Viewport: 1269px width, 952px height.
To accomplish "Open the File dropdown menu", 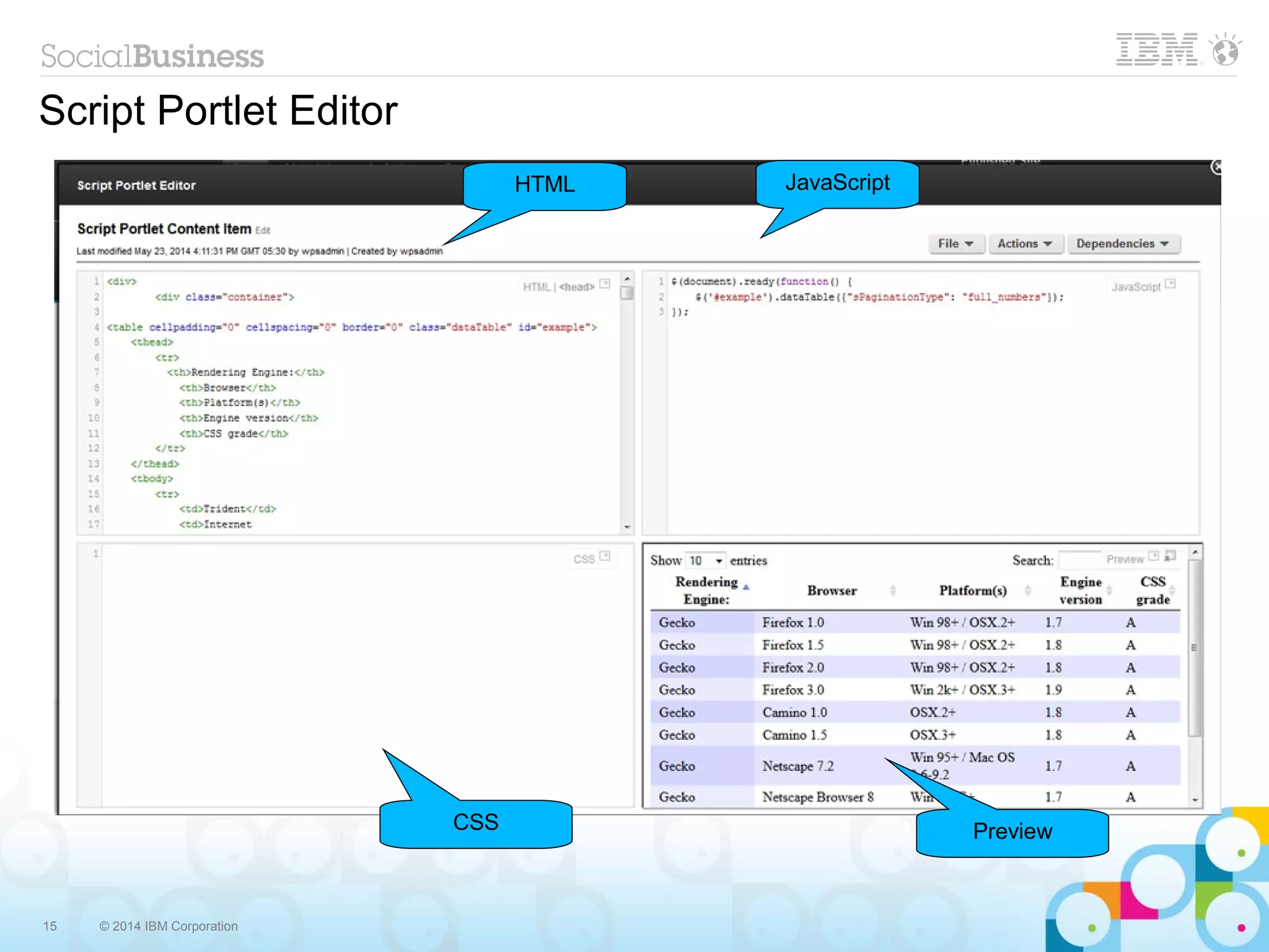I will (956, 244).
